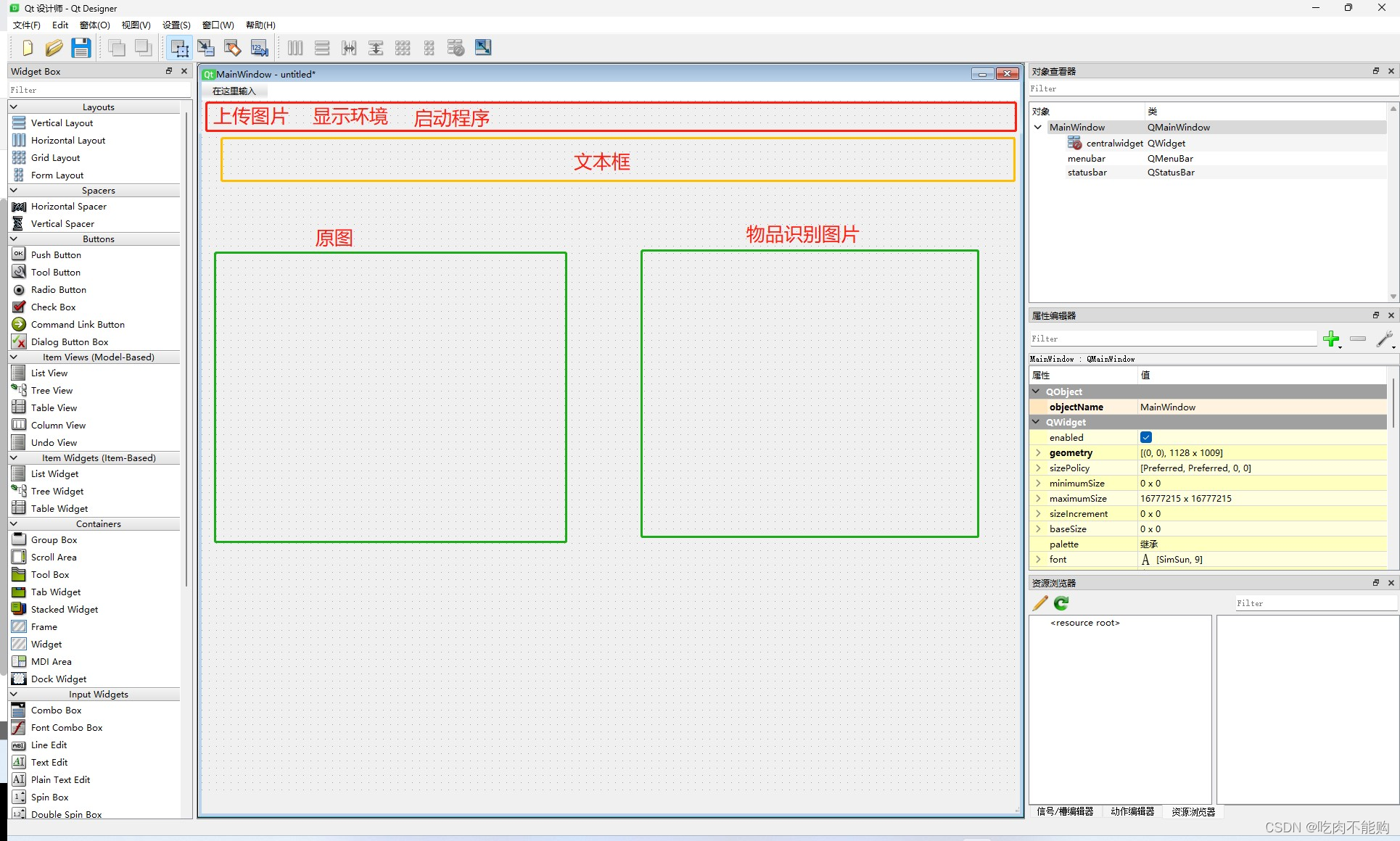The height and width of the screenshot is (841, 1400).
Task: Select <resource root> in resource browser
Action: click(1085, 623)
